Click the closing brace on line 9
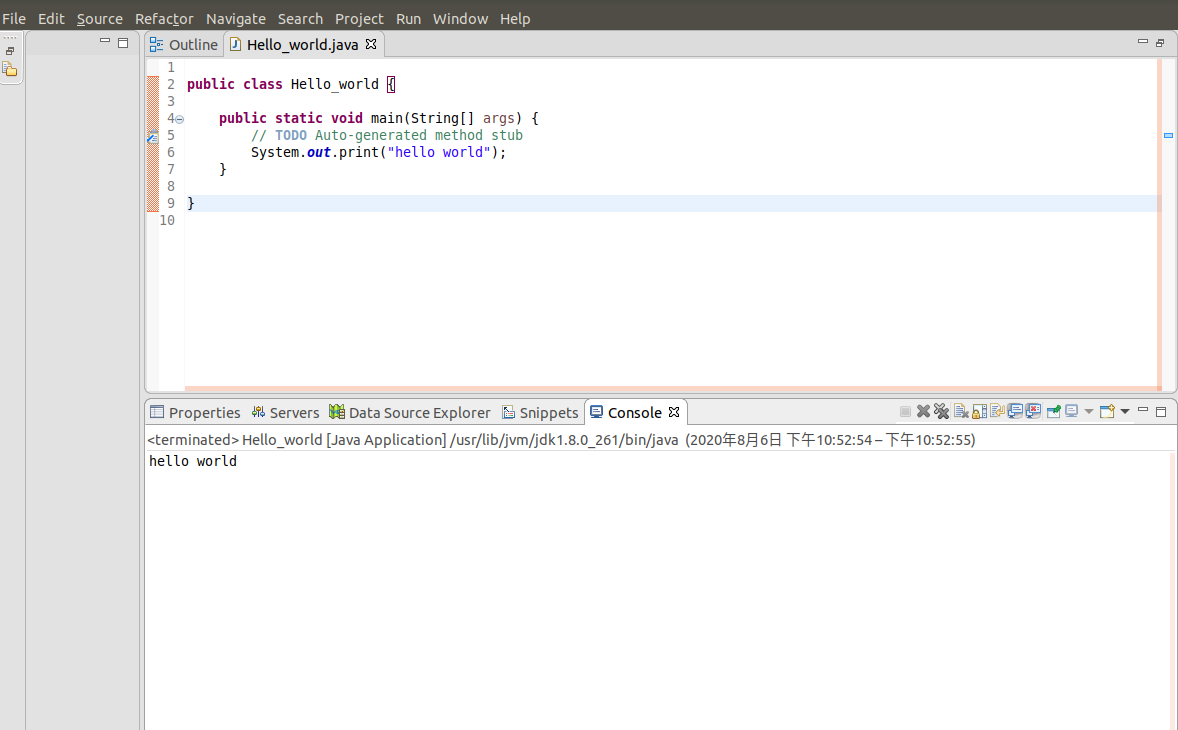The image size is (1178, 730). tap(191, 204)
